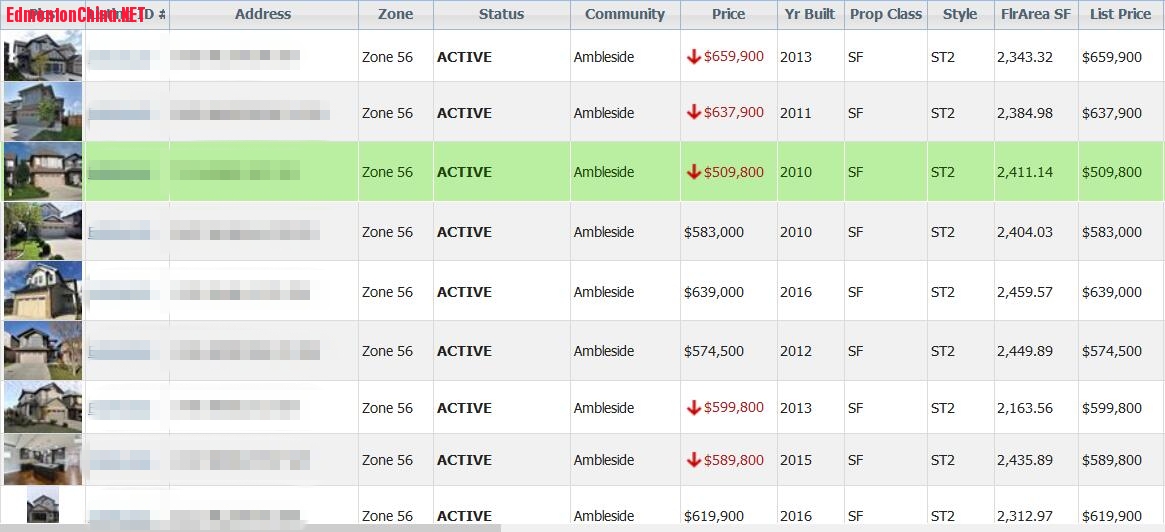Image resolution: width=1165 pixels, height=532 pixels.
Task: Click red price-drop arrow beside $637,900
Action: pyautogui.click(x=693, y=112)
